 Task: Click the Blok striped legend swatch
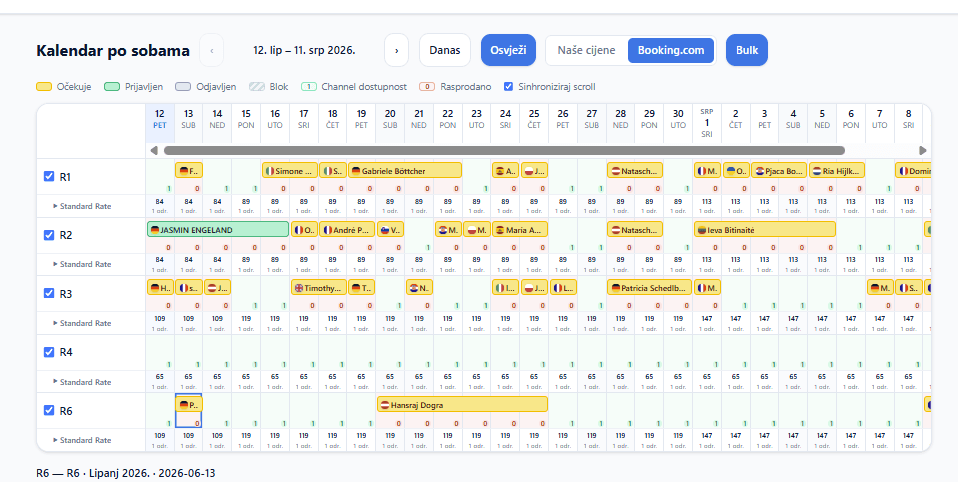(256, 87)
